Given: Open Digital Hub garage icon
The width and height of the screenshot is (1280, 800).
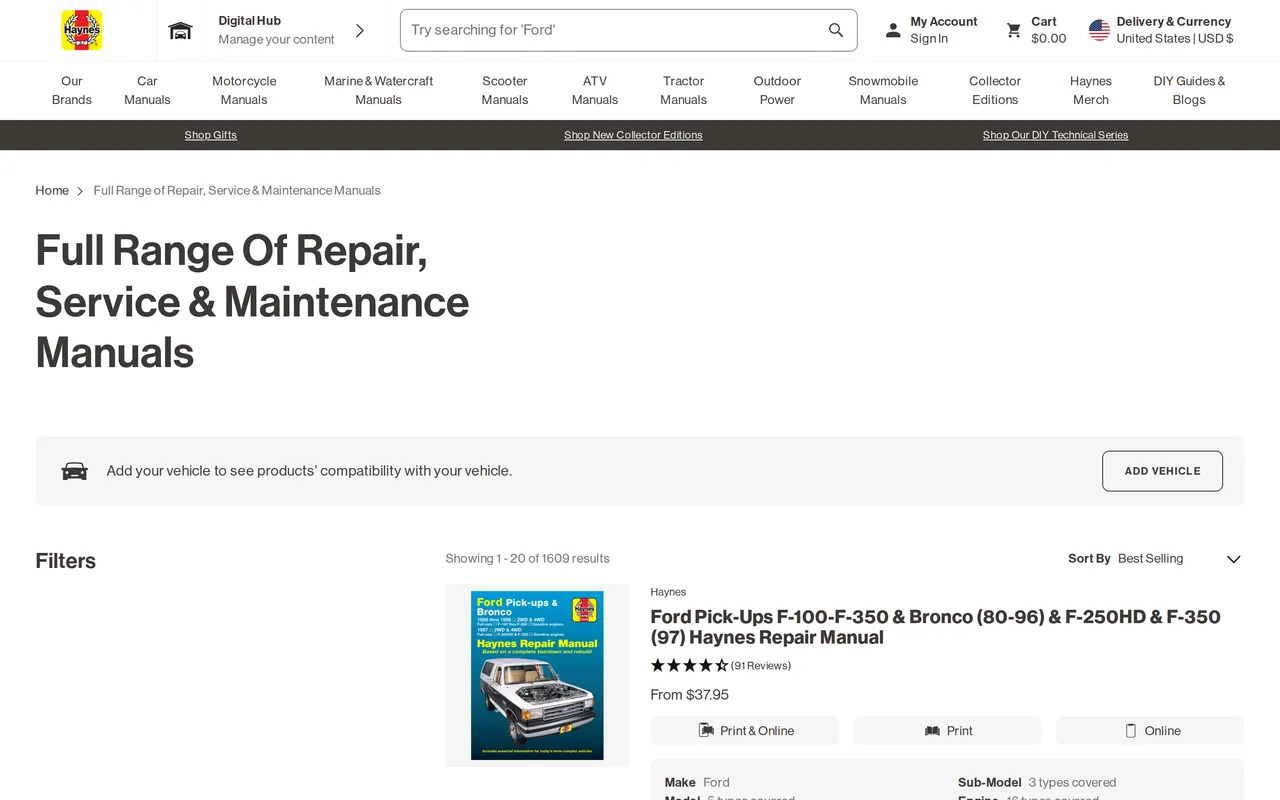Looking at the screenshot, I should click(x=180, y=30).
